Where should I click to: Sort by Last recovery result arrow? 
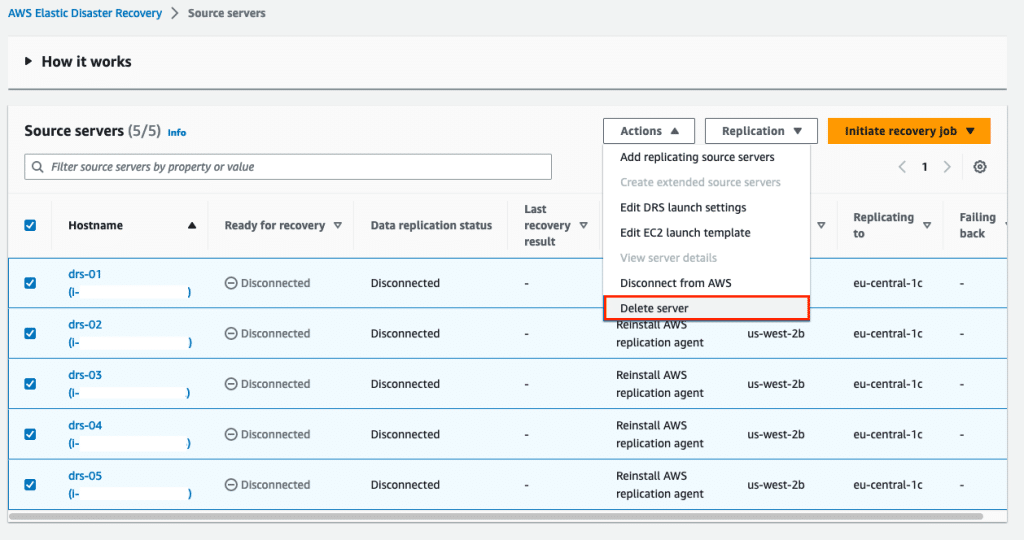click(x=583, y=225)
